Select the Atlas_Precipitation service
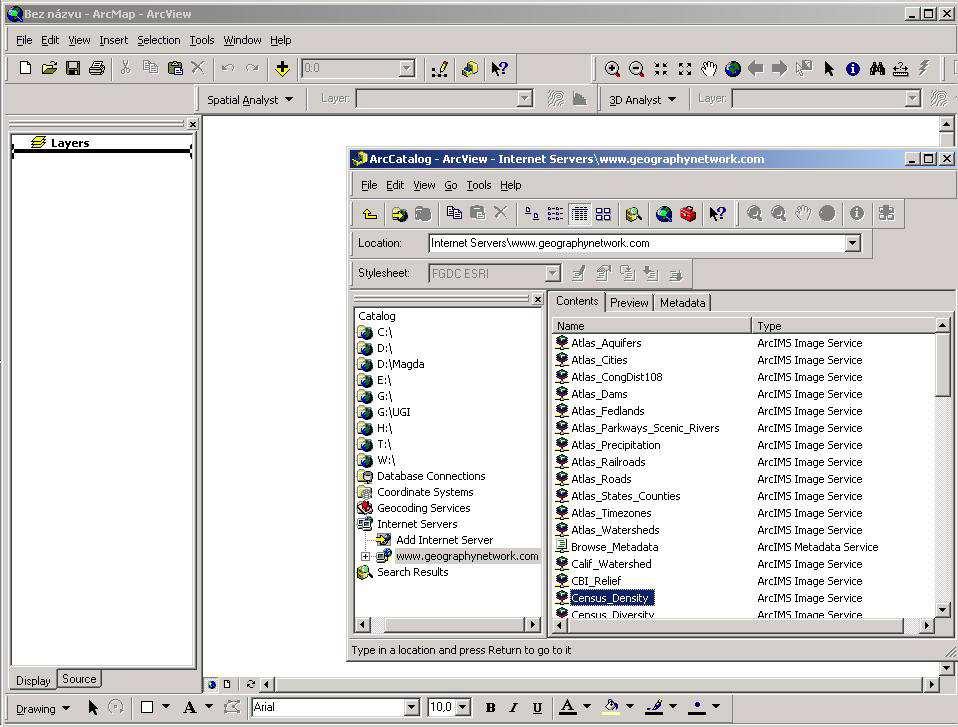Viewport: 958px width, 727px height. (615, 445)
